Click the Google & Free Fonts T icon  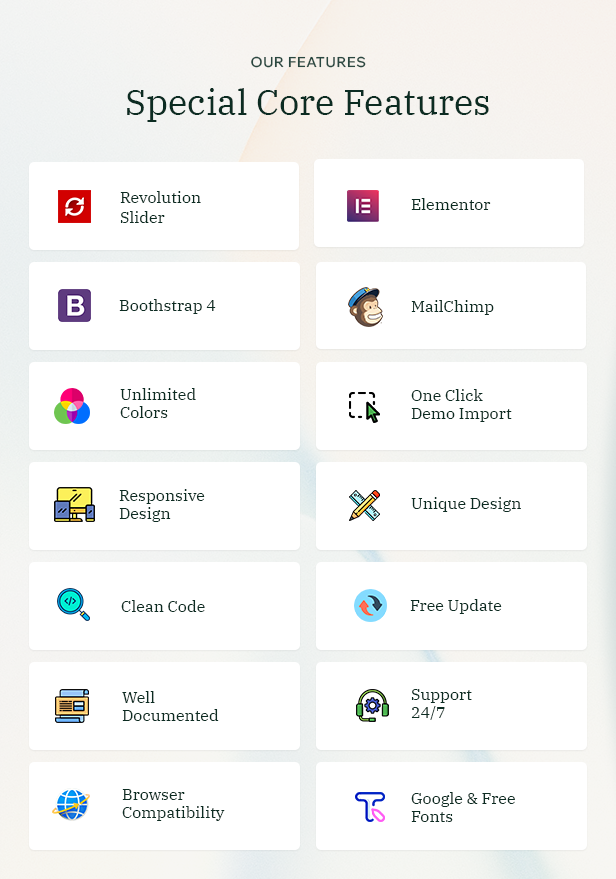tap(370, 807)
